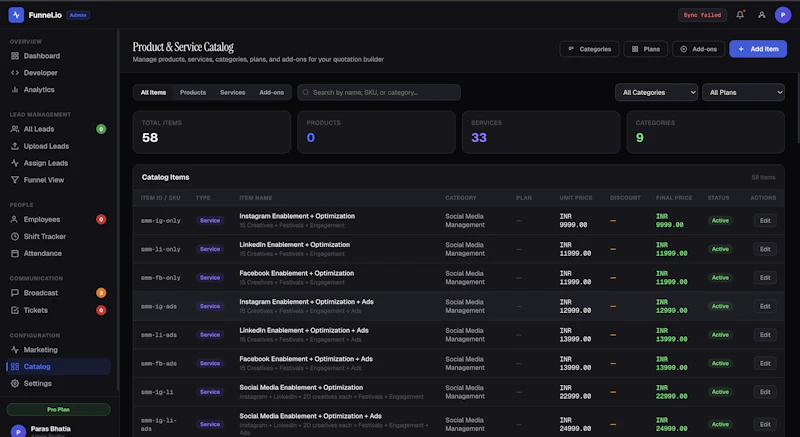The width and height of the screenshot is (800, 437).
Task: Edit the smm-ig-li item
Action: pyautogui.click(x=765, y=392)
